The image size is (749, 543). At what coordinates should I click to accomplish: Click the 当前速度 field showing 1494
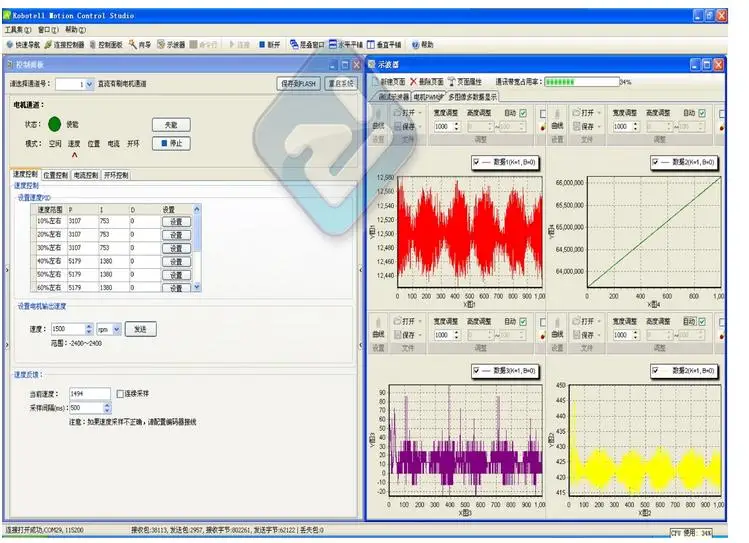(90, 394)
